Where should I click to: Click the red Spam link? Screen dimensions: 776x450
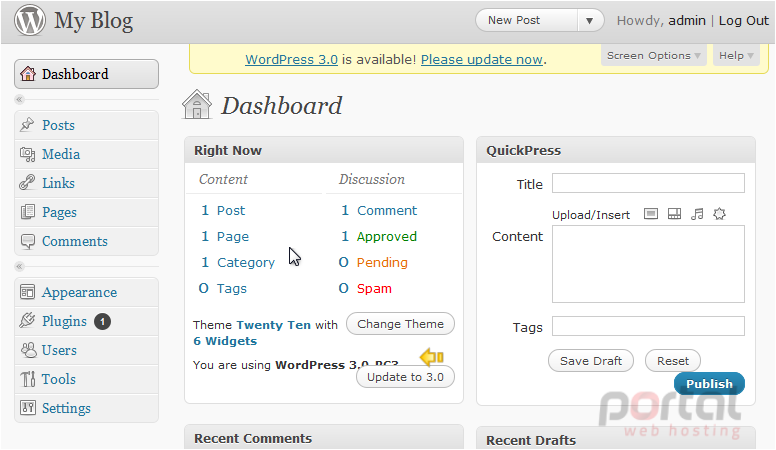coord(374,289)
